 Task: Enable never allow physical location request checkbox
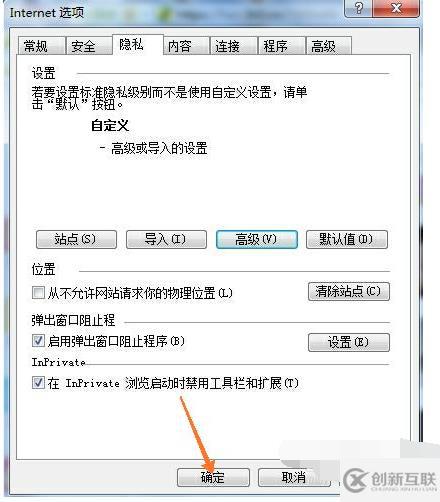38,293
